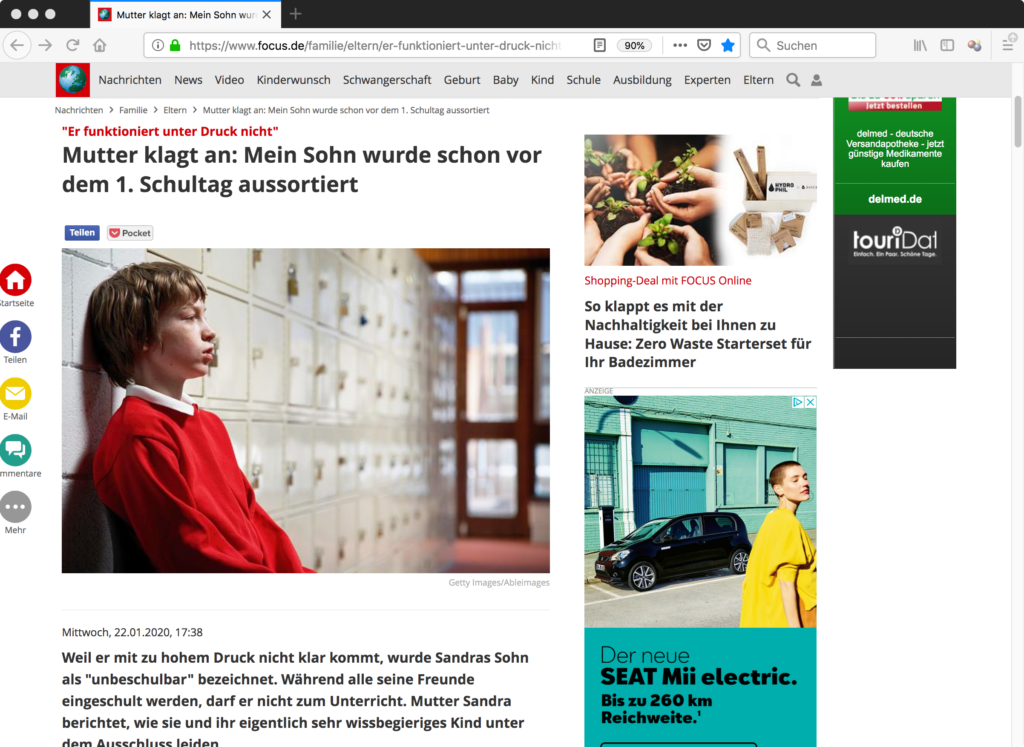1024x747 pixels.
Task: Share article via Facebook sidebar icon
Action: tap(15, 337)
